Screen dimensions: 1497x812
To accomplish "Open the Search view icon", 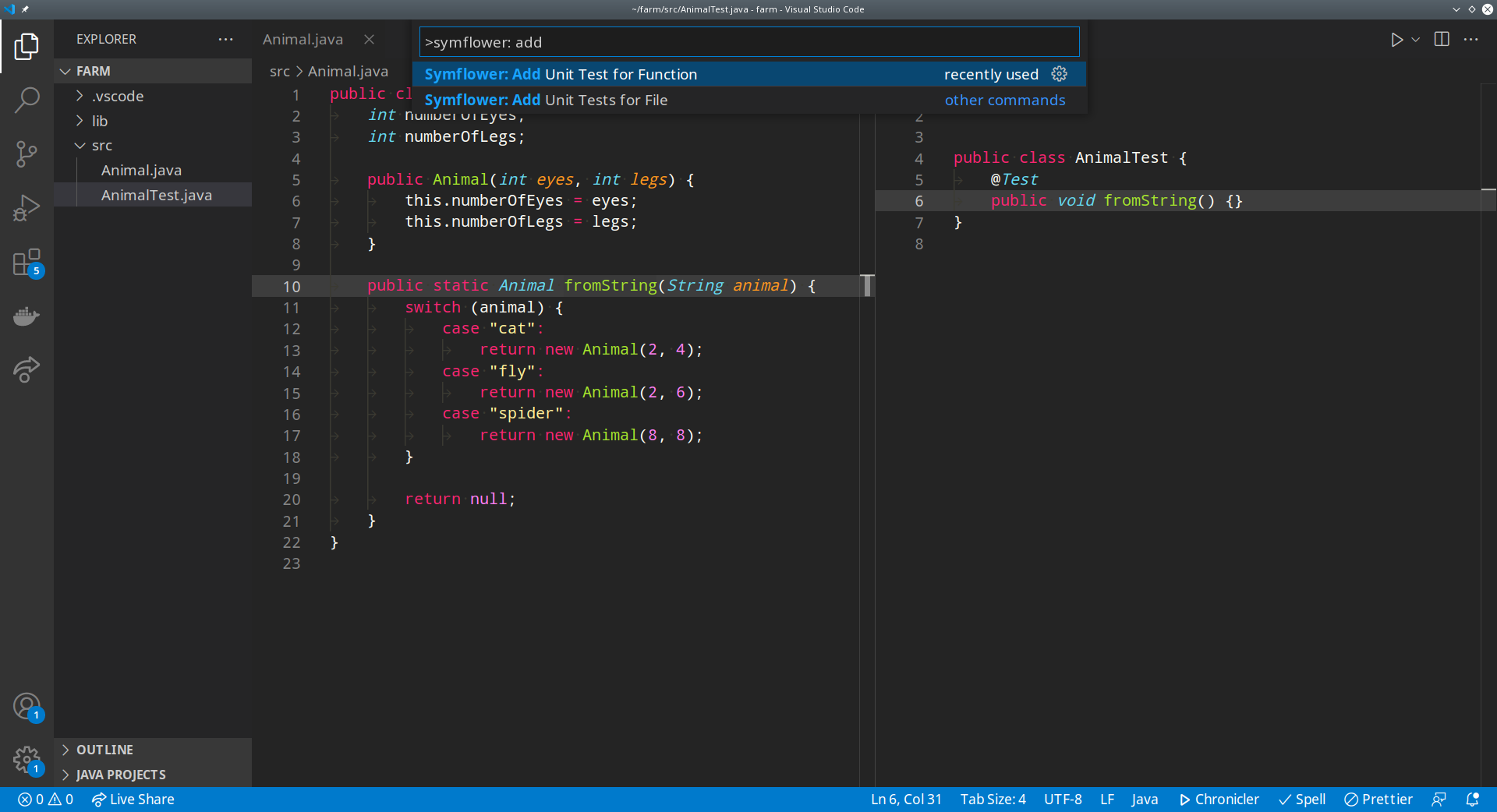I will [x=27, y=100].
